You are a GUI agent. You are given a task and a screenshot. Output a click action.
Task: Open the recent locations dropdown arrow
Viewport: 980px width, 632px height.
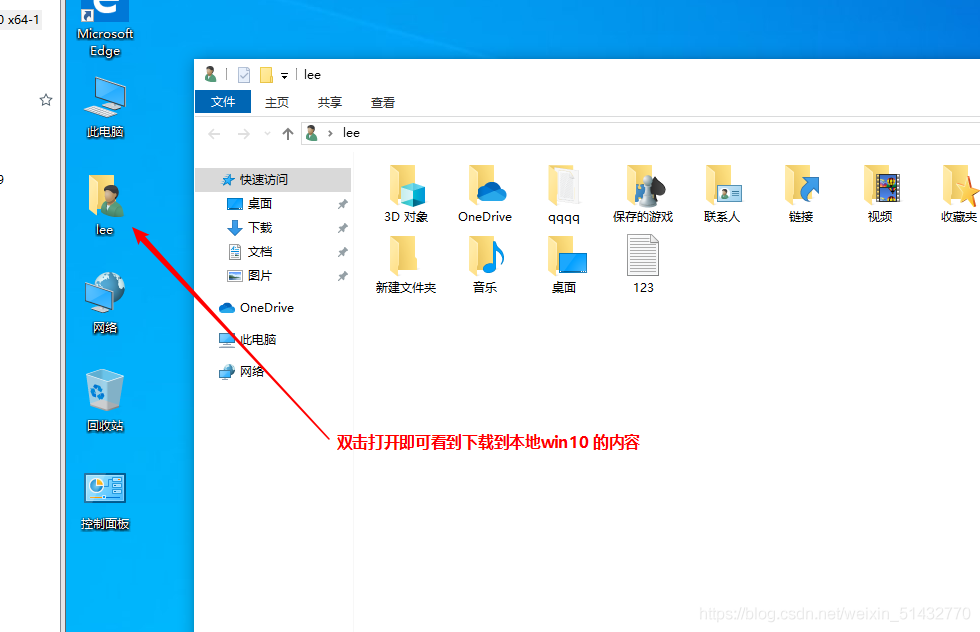coord(268,133)
